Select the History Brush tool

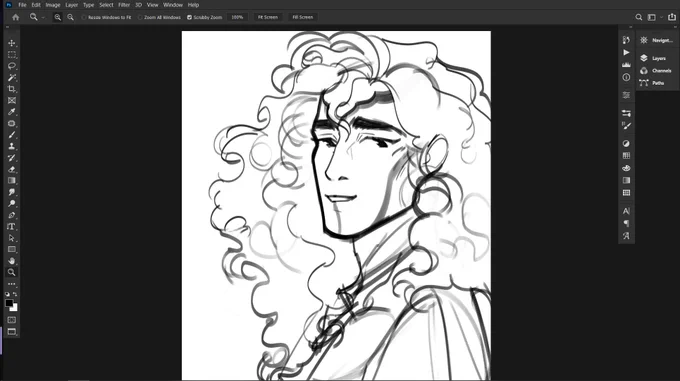pyautogui.click(x=12, y=158)
